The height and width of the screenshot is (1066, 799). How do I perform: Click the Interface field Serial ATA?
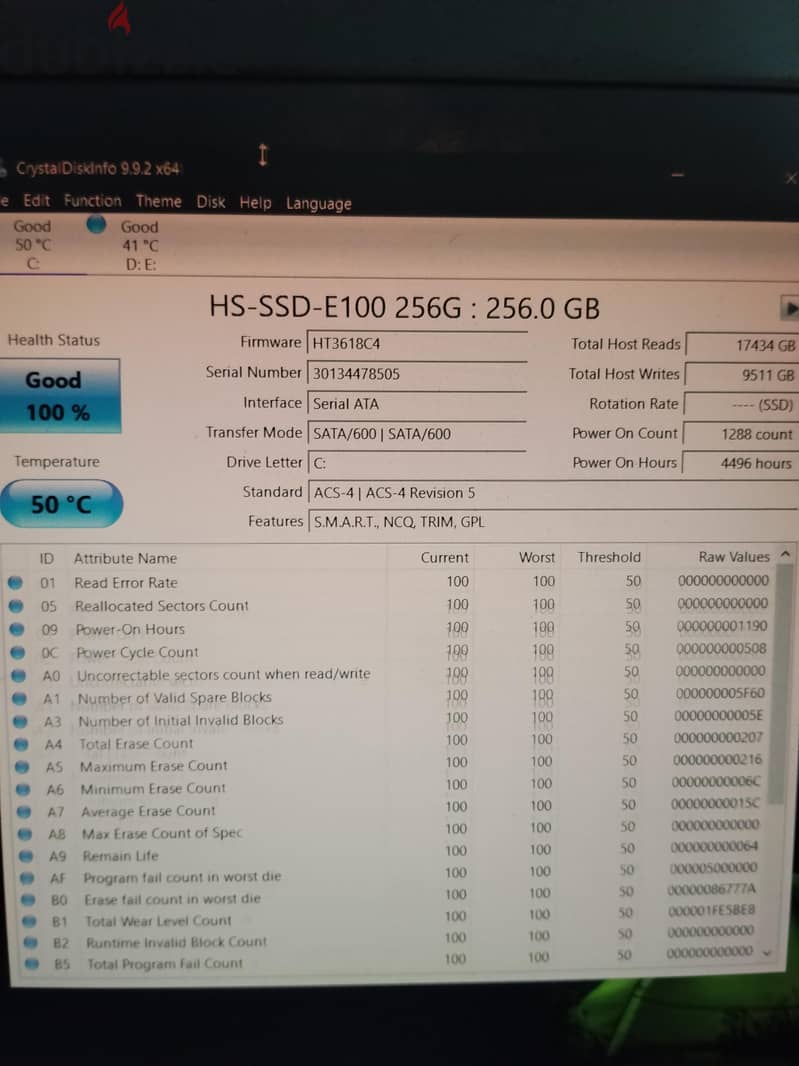417,404
